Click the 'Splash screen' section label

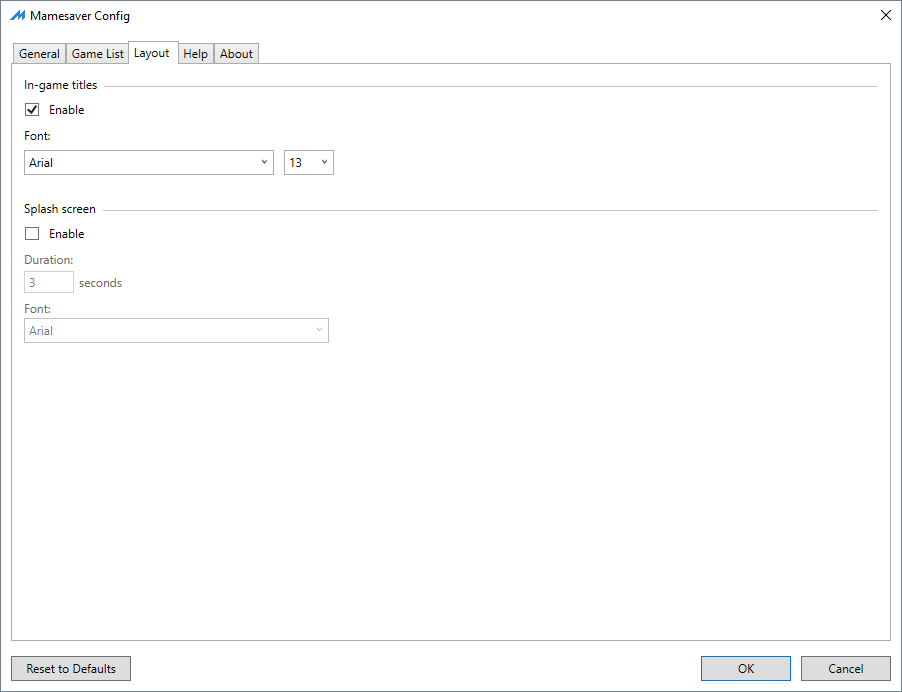coord(60,209)
